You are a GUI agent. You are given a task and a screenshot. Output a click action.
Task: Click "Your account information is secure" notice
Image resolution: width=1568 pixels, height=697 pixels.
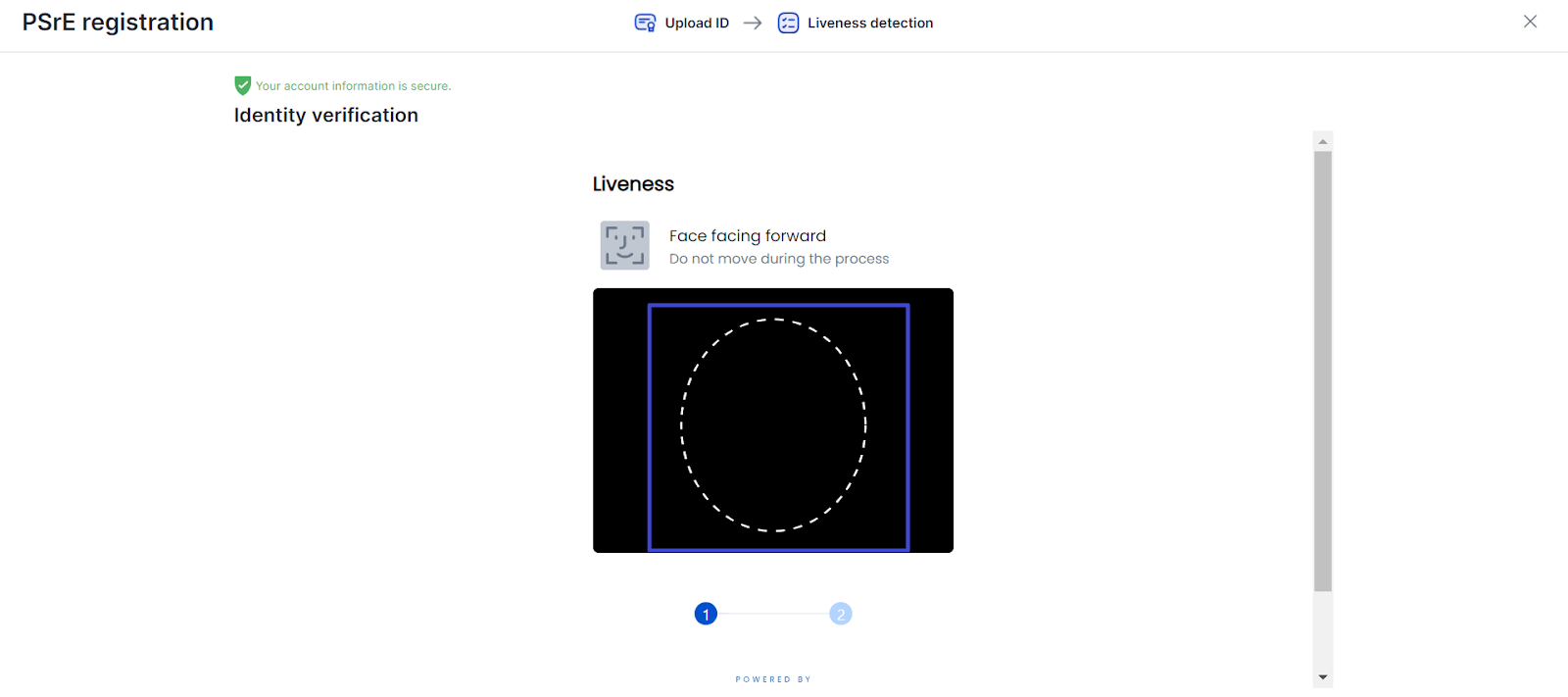click(x=353, y=86)
